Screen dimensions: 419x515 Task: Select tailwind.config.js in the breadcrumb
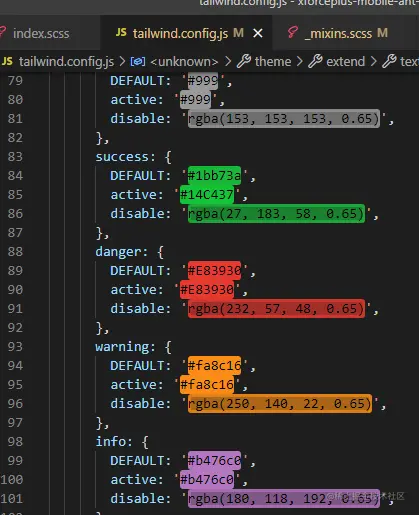66,62
